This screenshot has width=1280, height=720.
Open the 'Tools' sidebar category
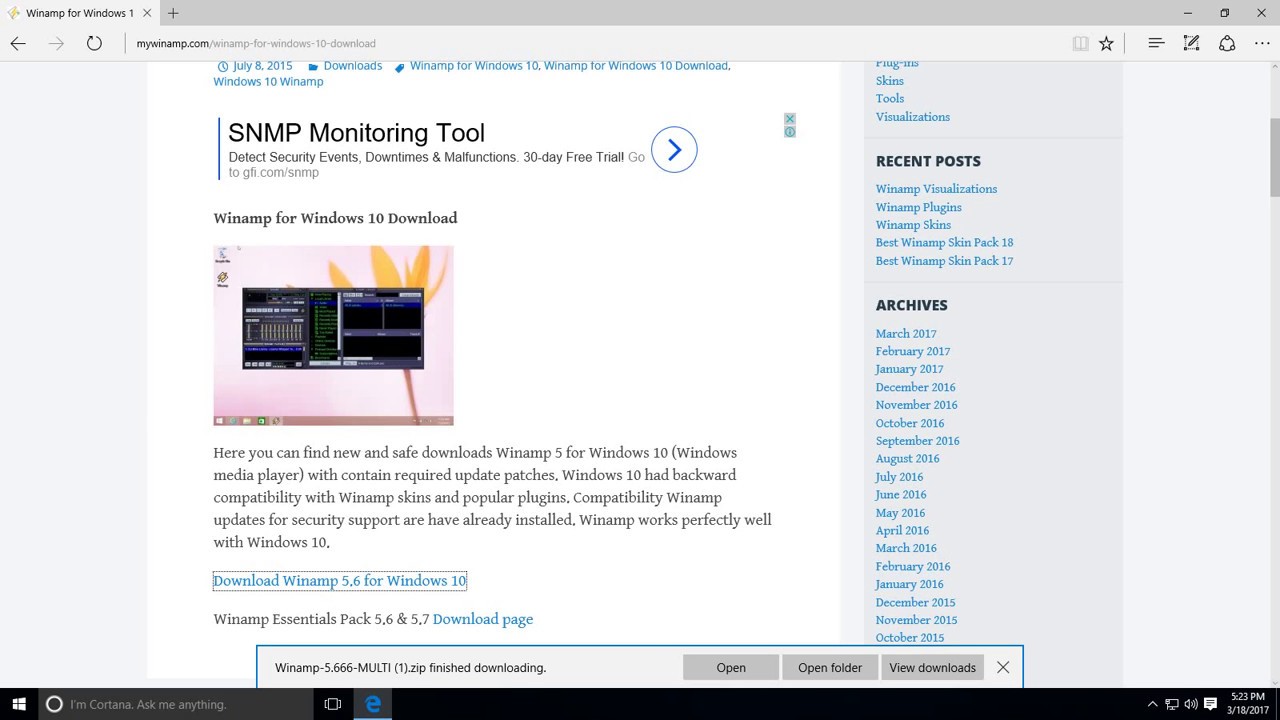click(890, 99)
